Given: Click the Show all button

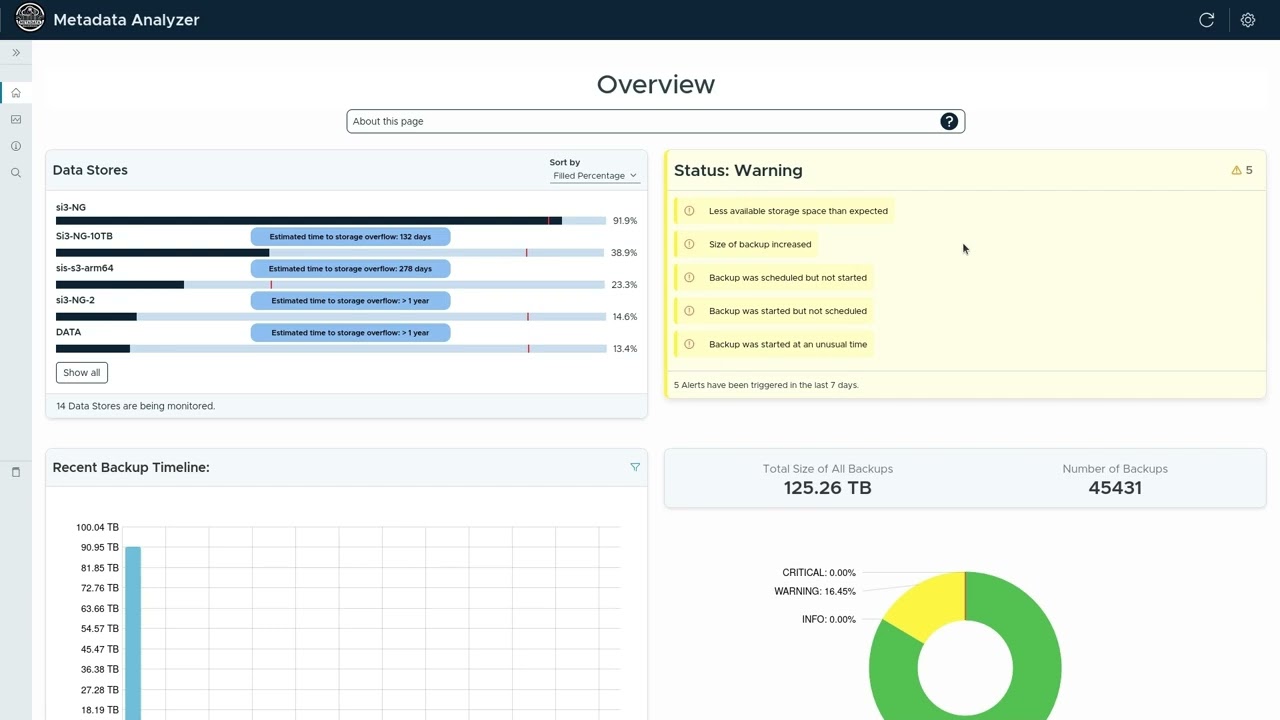Looking at the screenshot, I should pos(82,373).
